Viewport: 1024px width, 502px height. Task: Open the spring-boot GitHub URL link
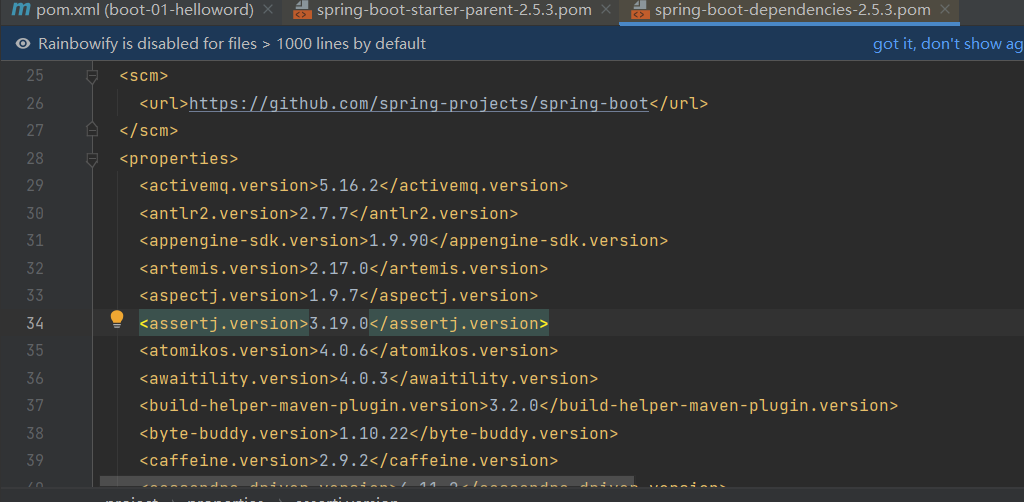point(419,103)
